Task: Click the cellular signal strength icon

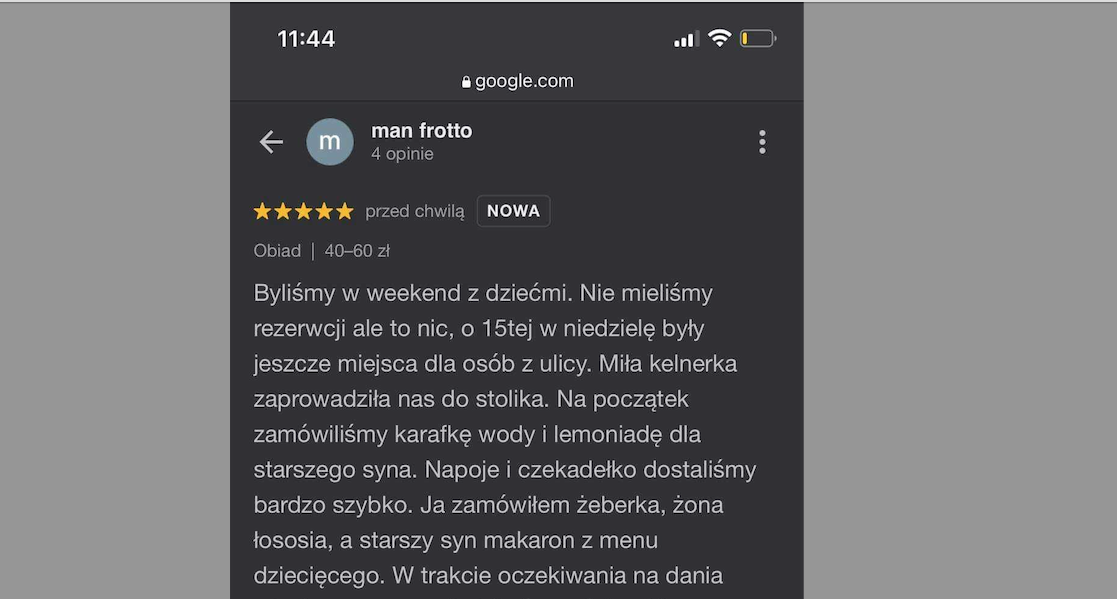Action: click(685, 40)
